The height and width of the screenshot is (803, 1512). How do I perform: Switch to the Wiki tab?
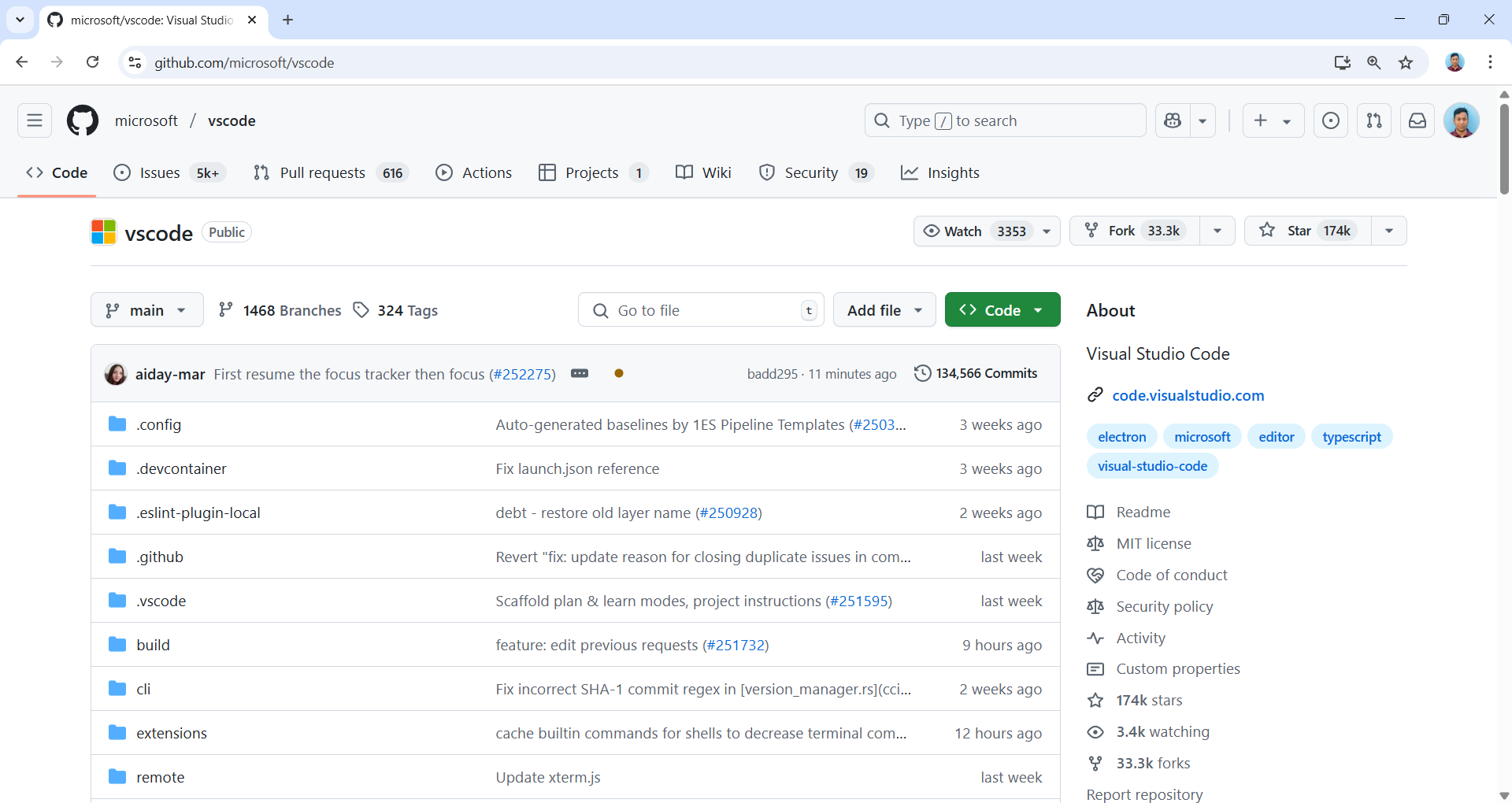point(704,172)
